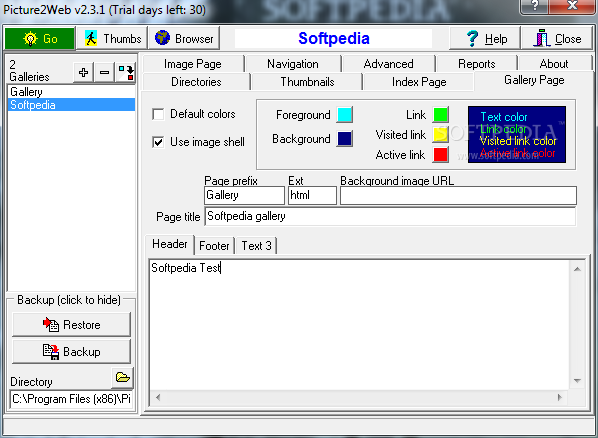The height and width of the screenshot is (438, 598).
Task: Select the Gallery Page tab
Action: tap(534, 81)
